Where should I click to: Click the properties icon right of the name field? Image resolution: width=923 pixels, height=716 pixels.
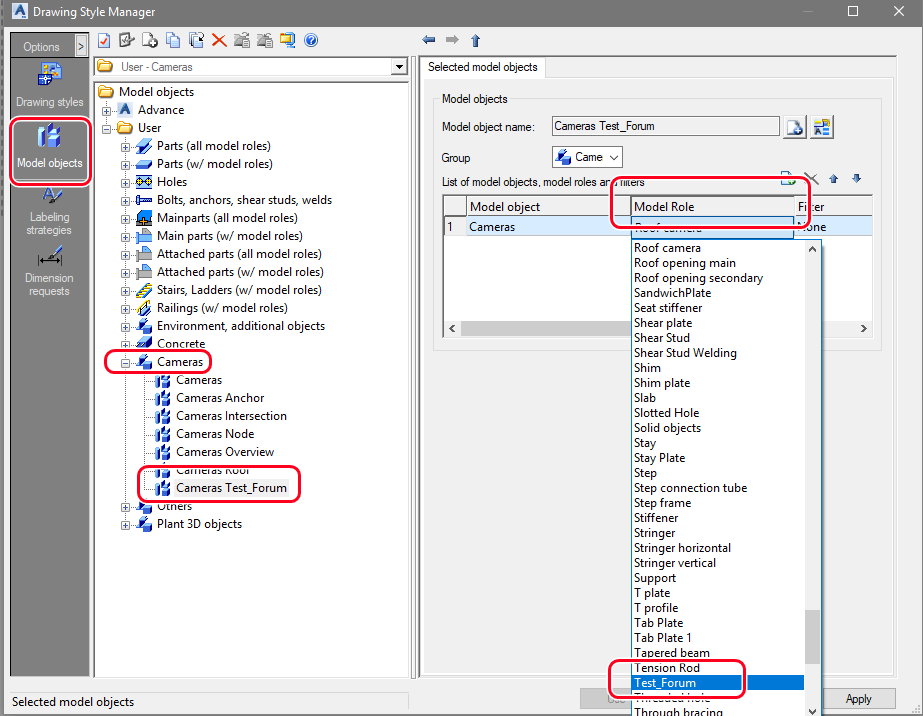[822, 127]
